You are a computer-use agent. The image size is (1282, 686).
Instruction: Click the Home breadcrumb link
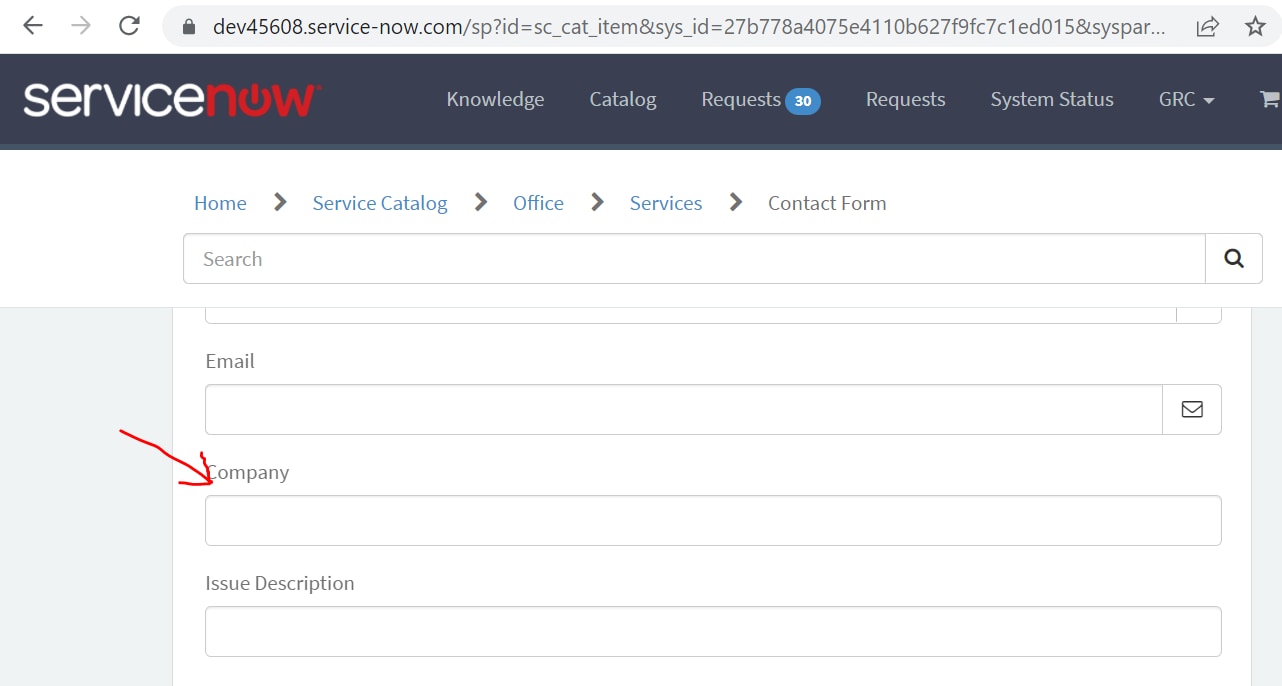click(220, 202)
